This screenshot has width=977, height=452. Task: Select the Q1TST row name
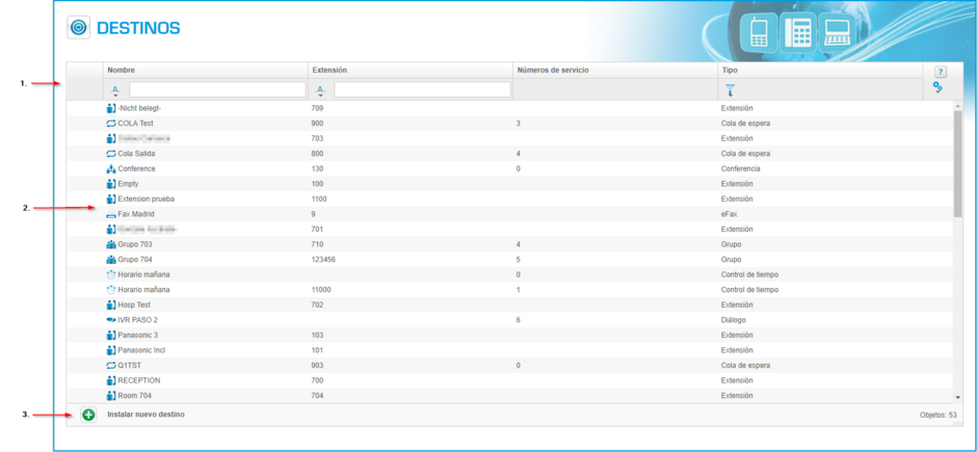click(130, 365)
